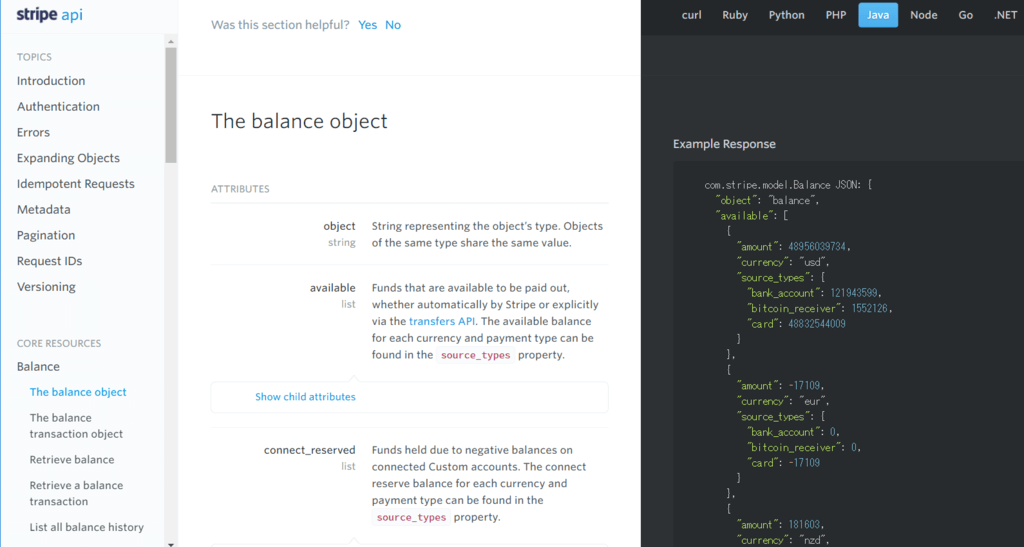Open Retrieve balance in the sidebar

click(x=72, y=460)
